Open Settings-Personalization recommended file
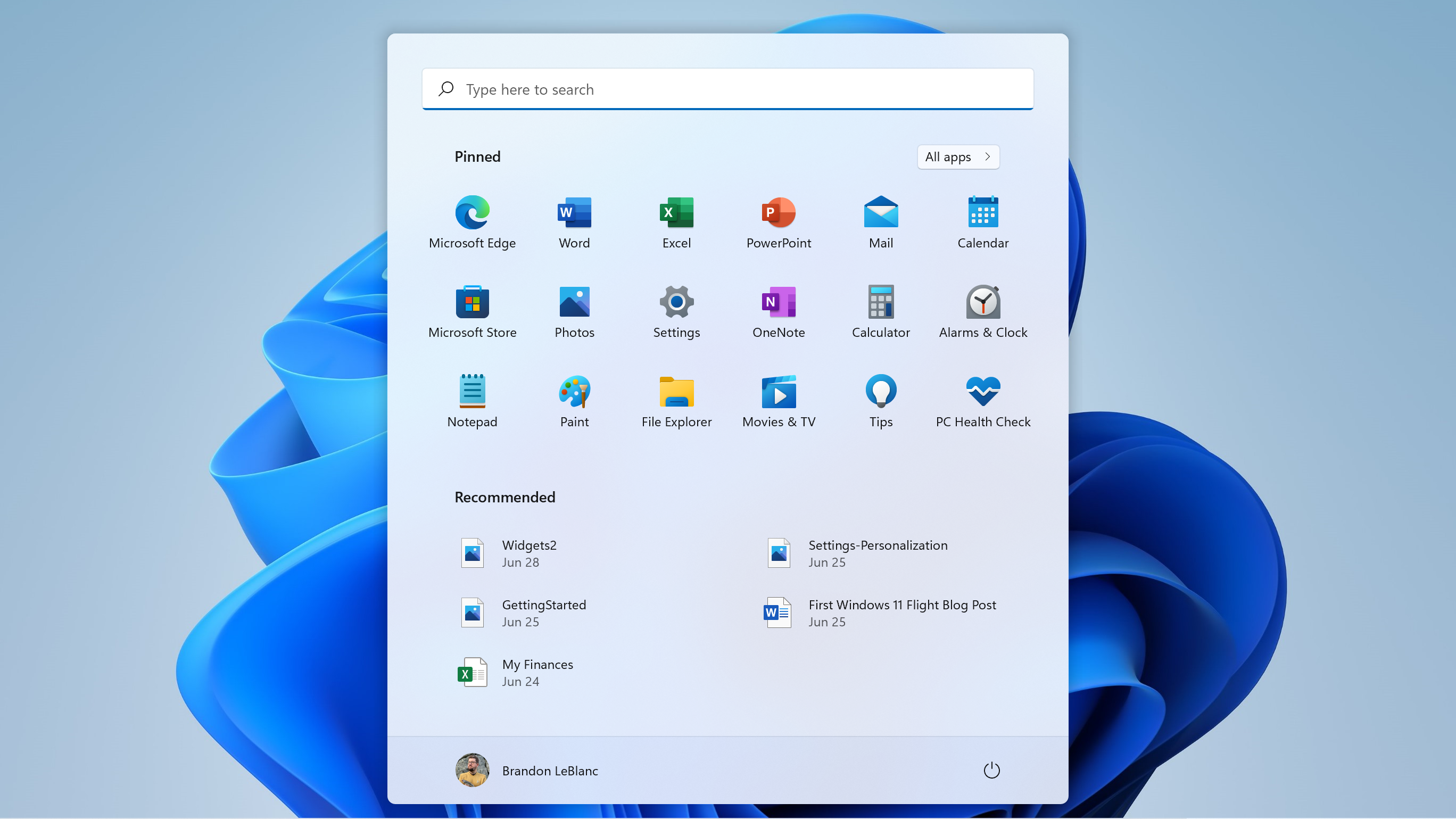Screen dimensions: 1456x819 tap(877, 553)
